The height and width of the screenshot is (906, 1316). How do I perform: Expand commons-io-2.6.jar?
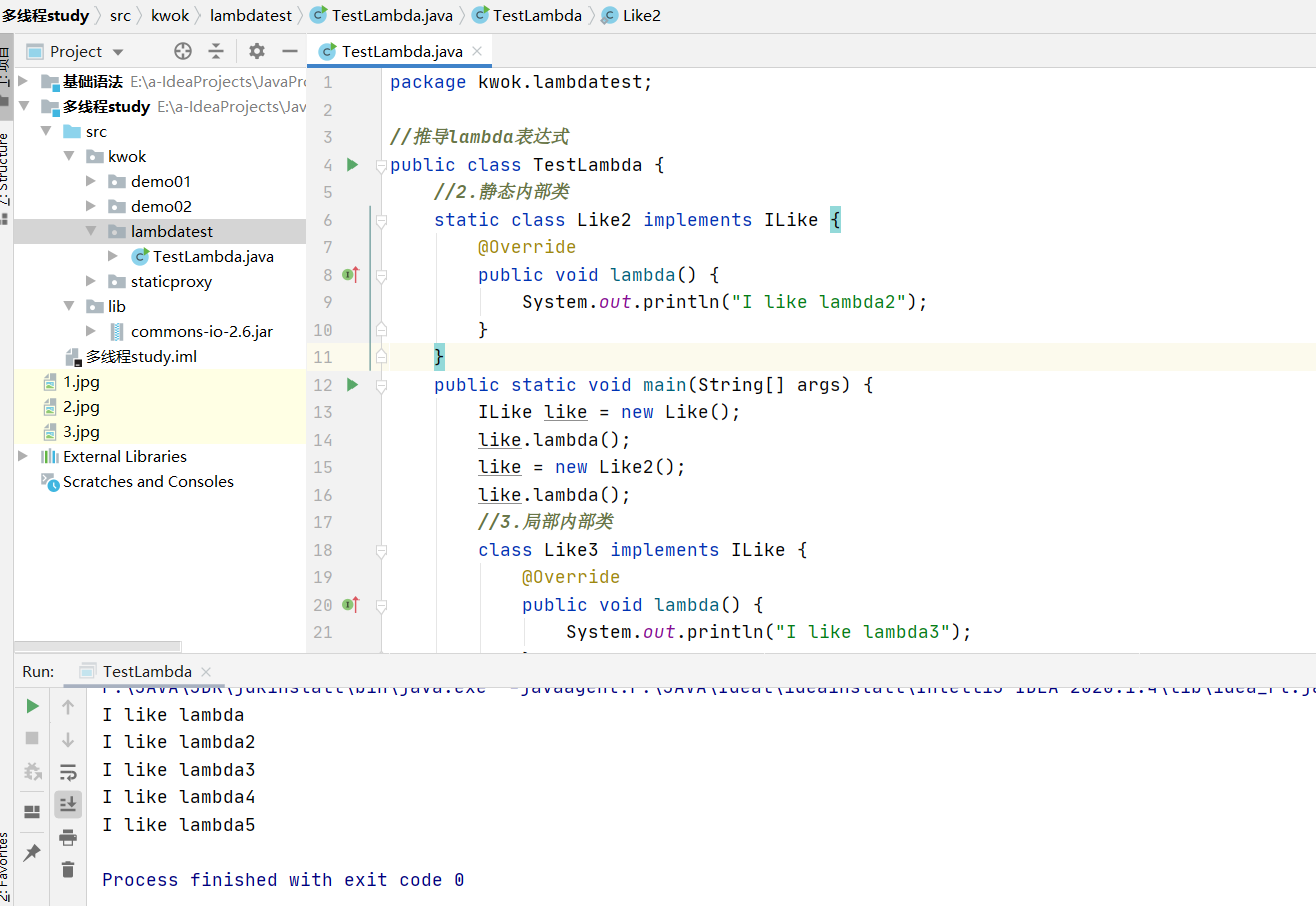(x=91, y=331)
